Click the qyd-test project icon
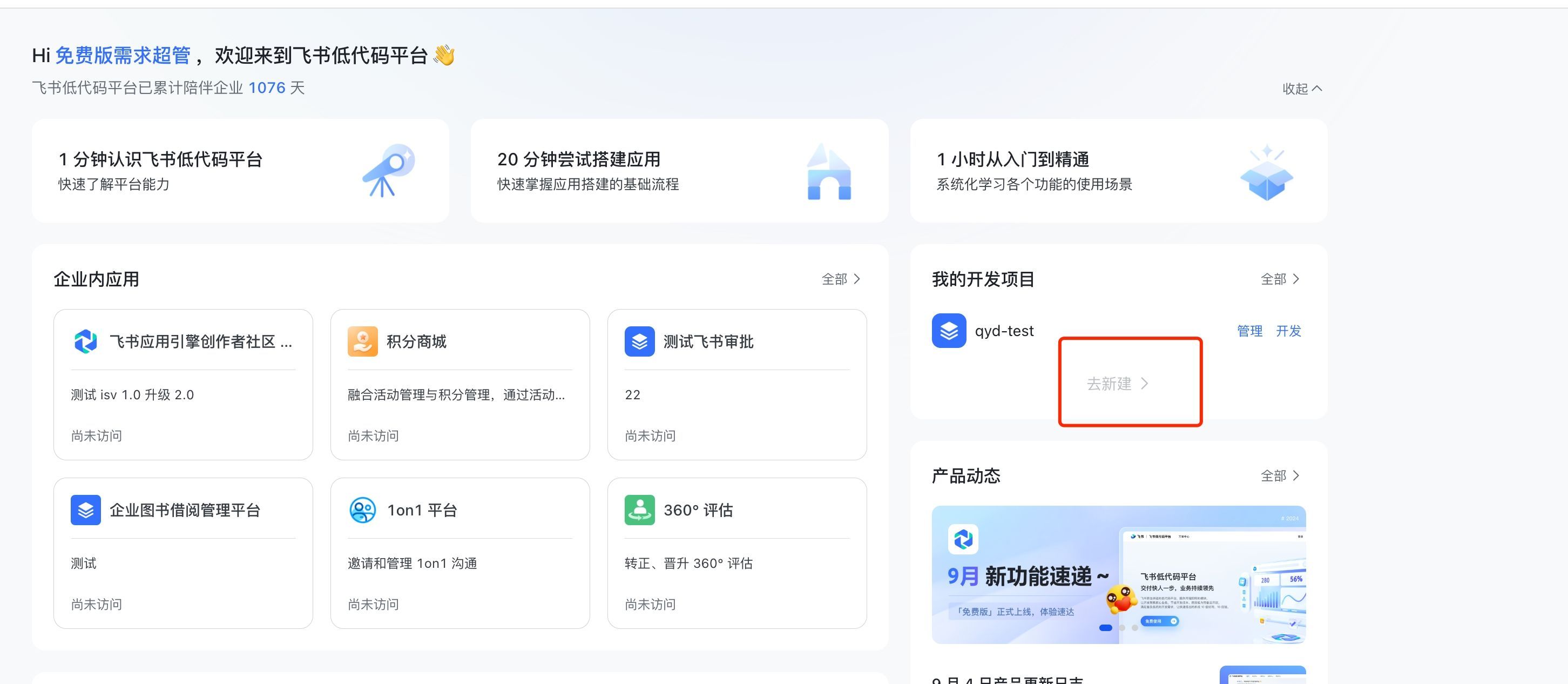The width and height of the screenshot is (1568, 684). 949,331
